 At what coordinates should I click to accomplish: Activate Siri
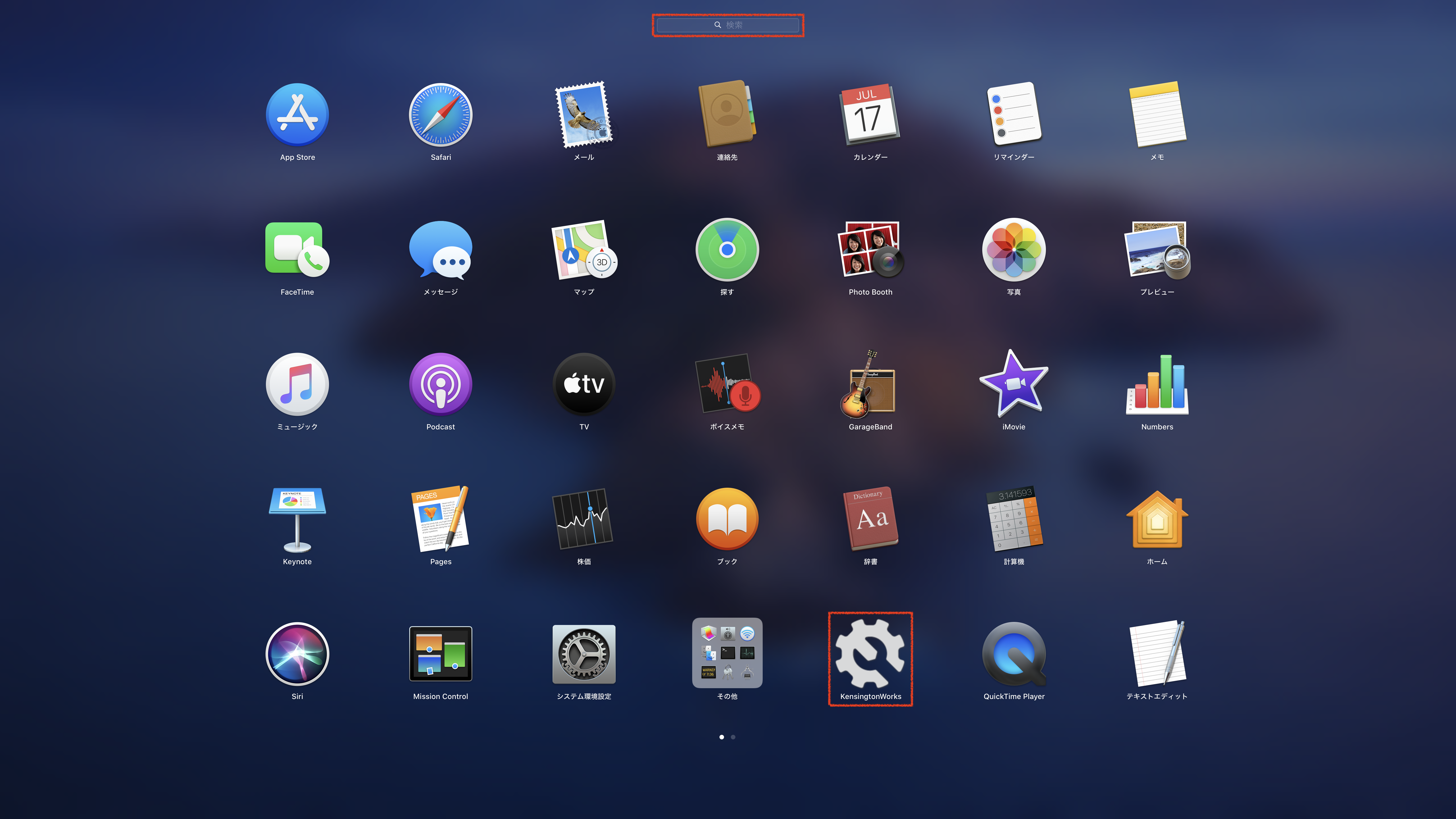click(x=297, y=654)
